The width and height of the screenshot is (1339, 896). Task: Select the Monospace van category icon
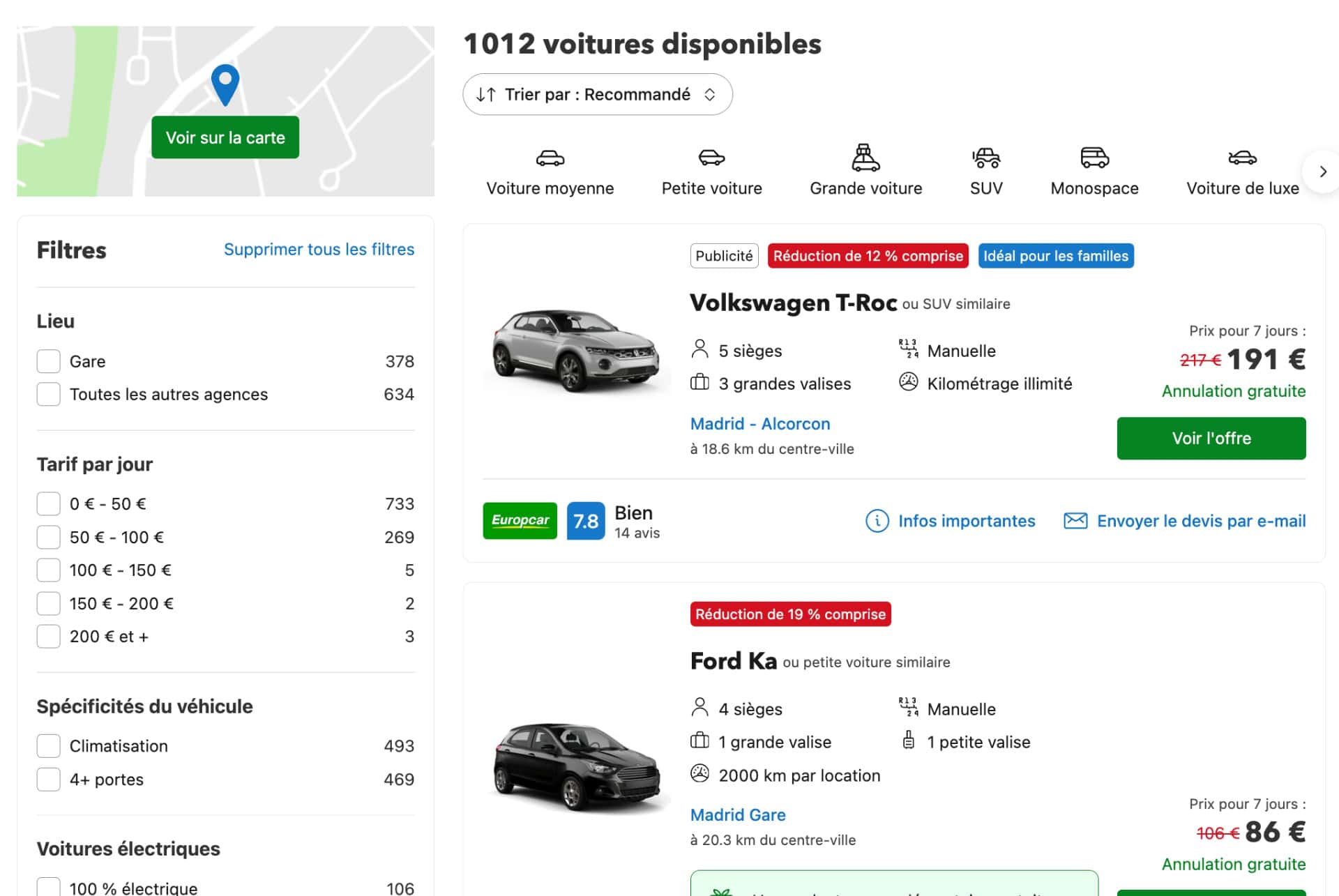click(x=1094, y=158)
